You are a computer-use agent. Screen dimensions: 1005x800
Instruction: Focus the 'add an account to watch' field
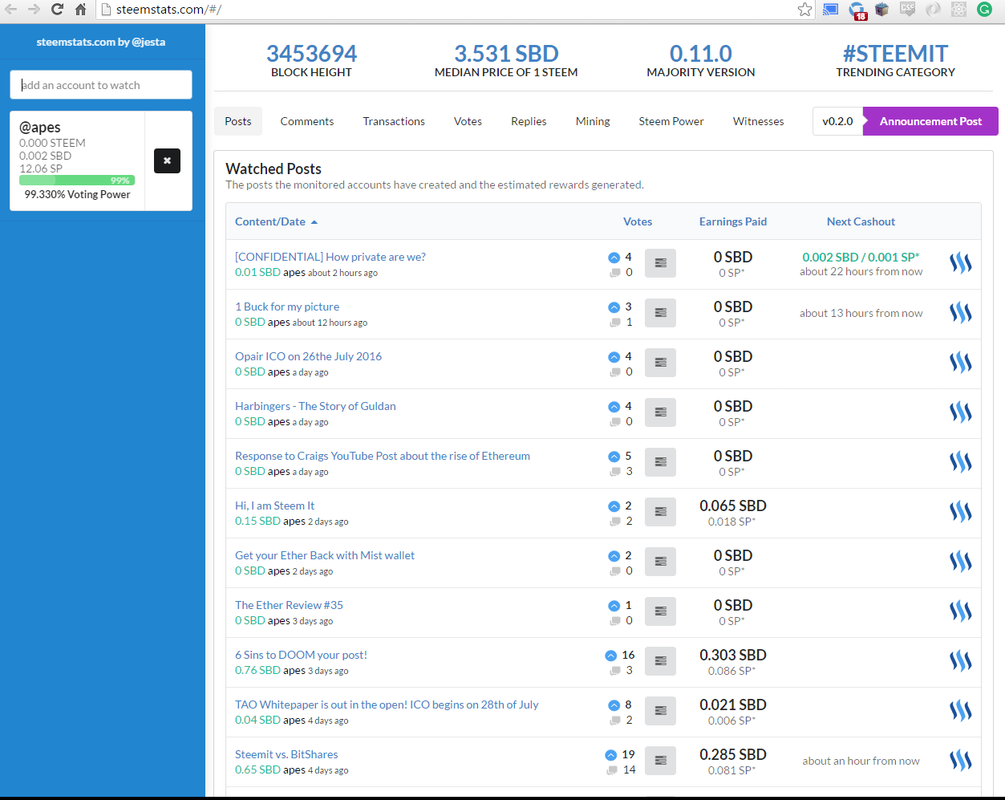101,85
